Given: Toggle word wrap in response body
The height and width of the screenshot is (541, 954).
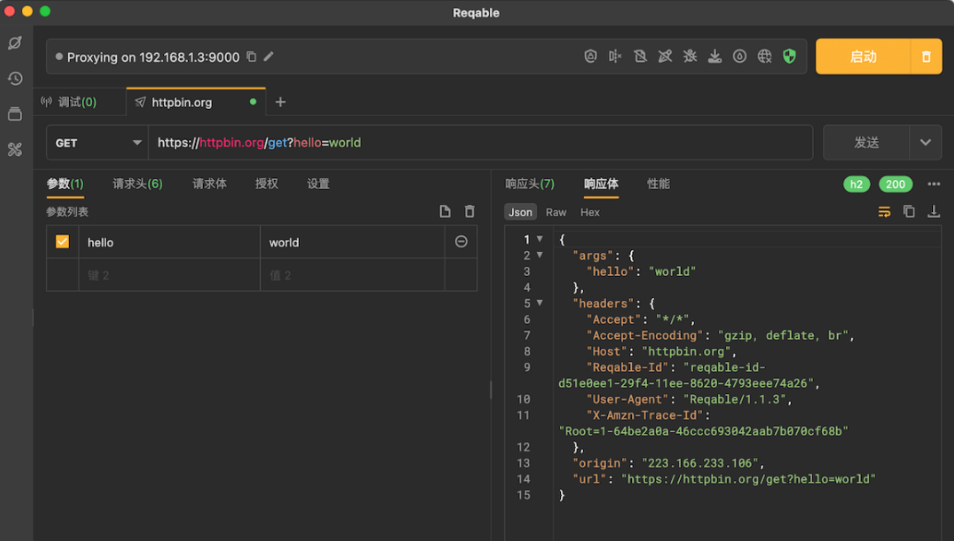Looking at the screenshot, I should 884,212.
